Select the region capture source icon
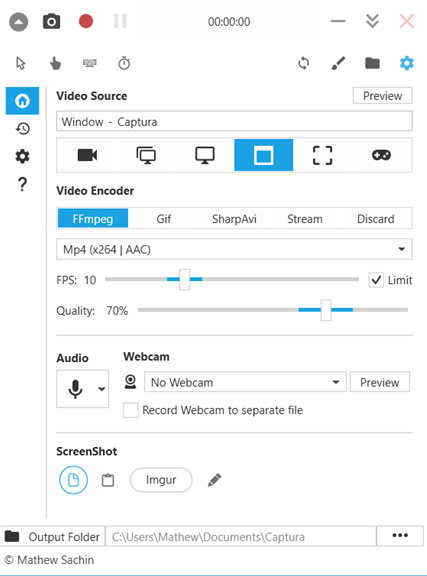427x576 pixels. 323,155
